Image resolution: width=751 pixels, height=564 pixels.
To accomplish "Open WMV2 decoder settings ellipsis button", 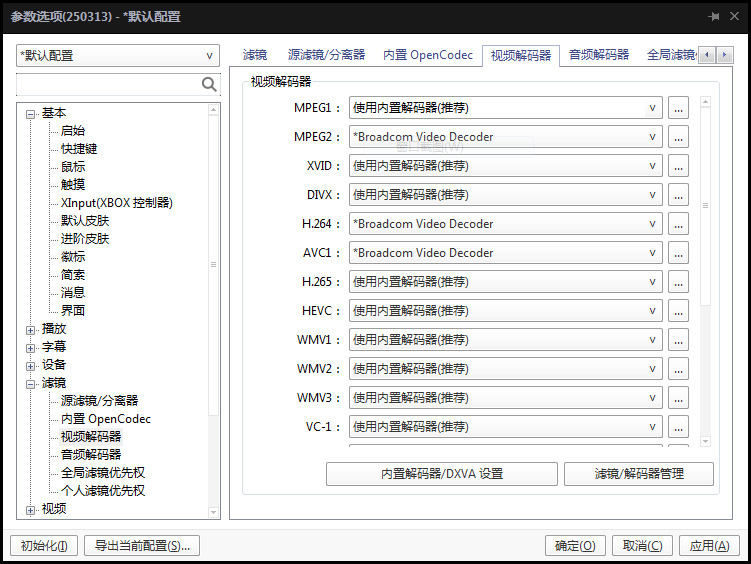I will click(x=678, y=369).
